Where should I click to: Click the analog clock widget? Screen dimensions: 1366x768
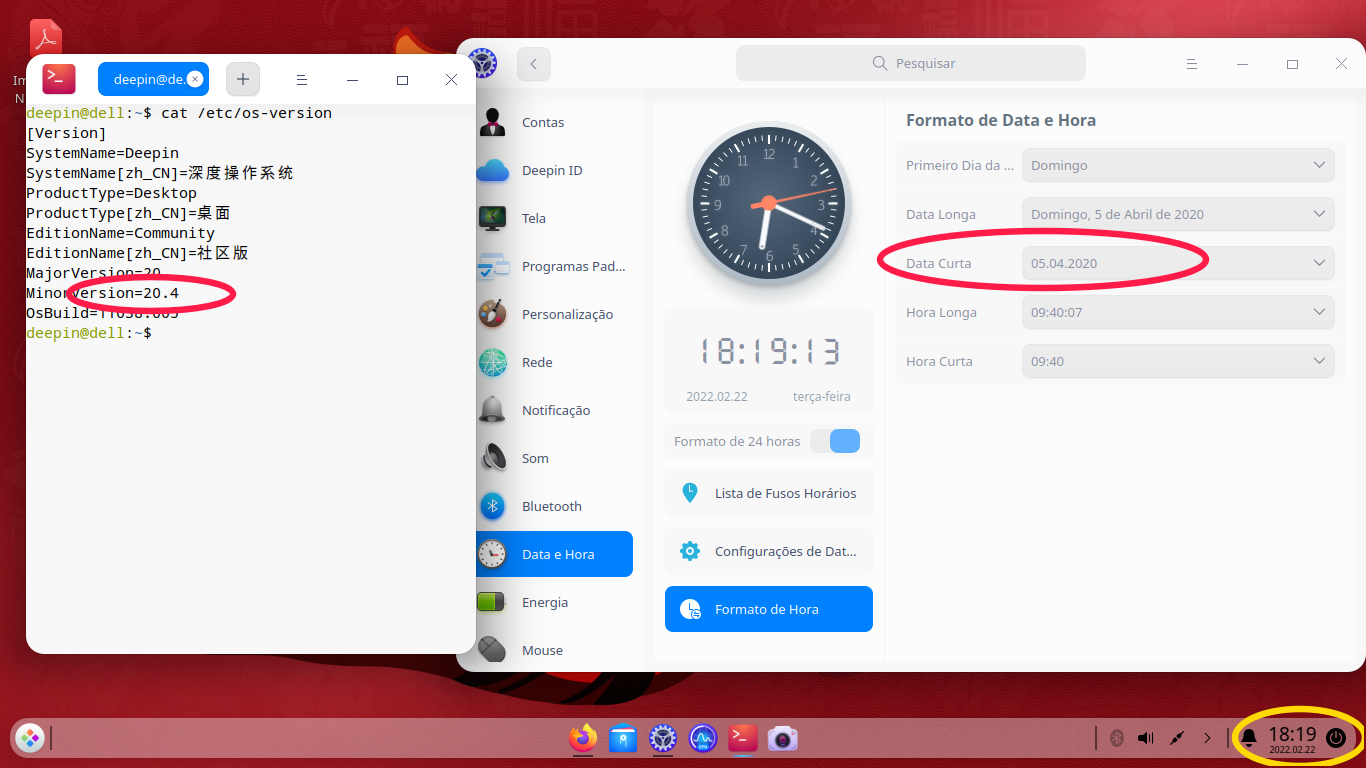pos(769,203)
